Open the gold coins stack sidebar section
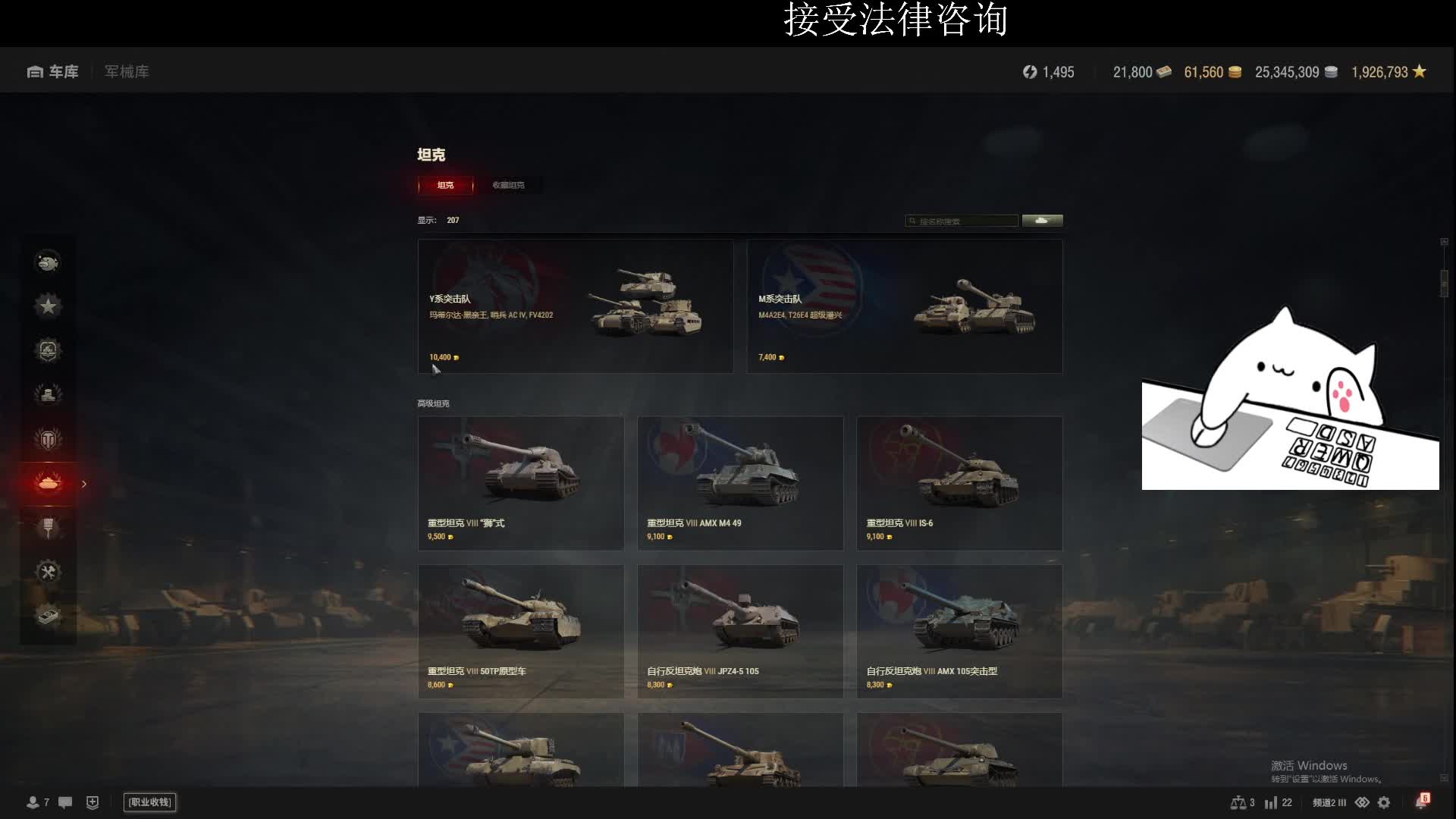The width and height of the screenshot is (1456, 819). point(48,394)
